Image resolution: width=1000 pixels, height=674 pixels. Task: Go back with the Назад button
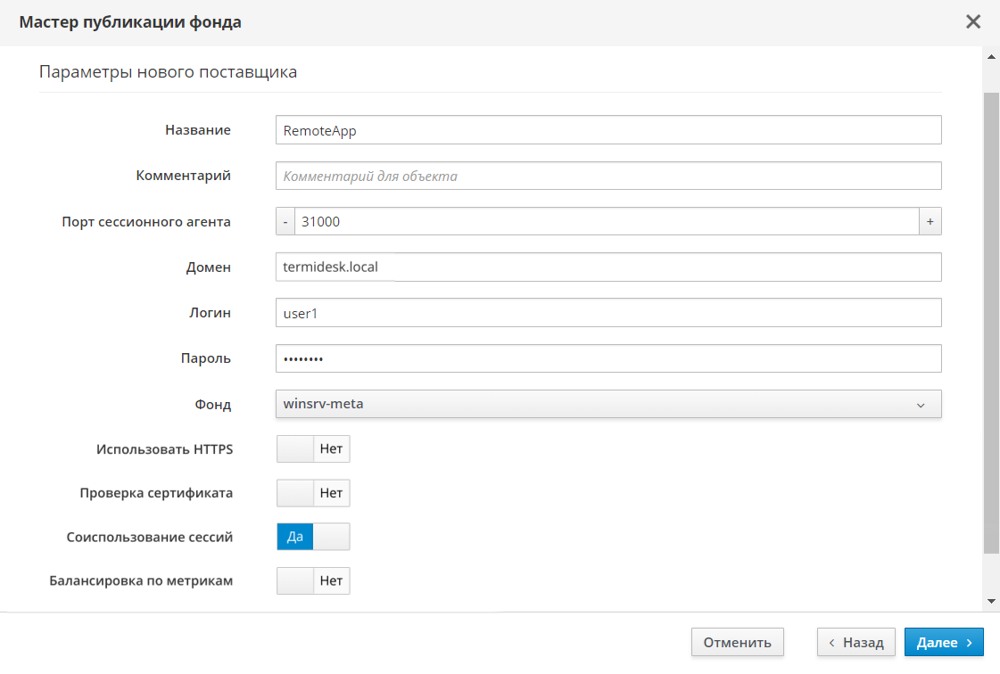855,642
